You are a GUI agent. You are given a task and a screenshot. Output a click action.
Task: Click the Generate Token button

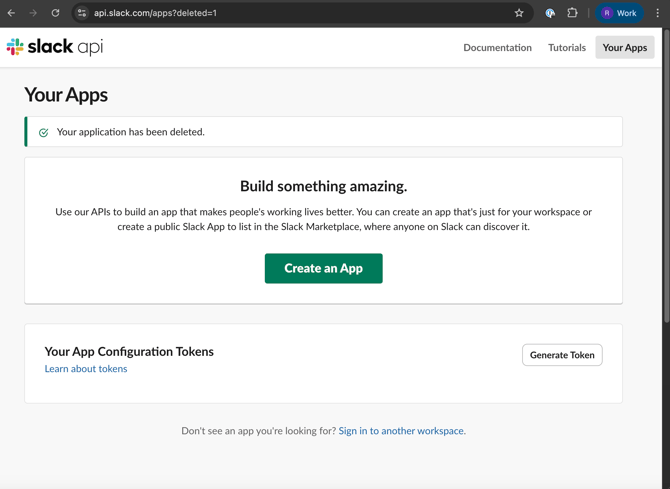562,355
